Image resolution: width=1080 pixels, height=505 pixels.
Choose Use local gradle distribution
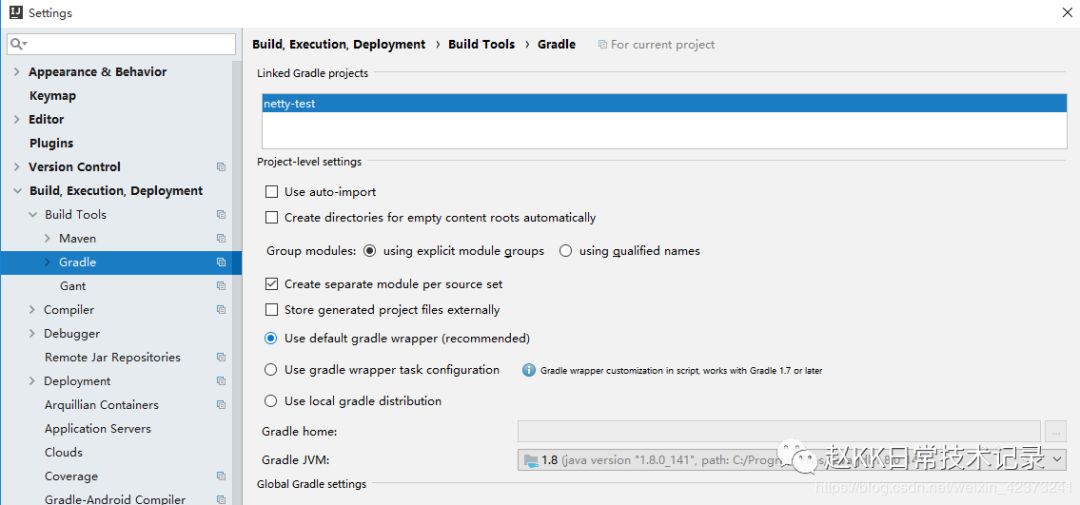pos(271,401)
